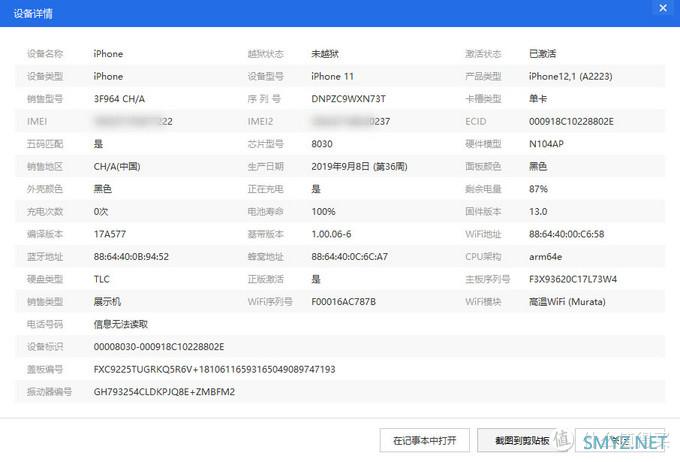Select cellular address 88:64:40:0C:6C:A7
The image size is (680, 462).
click(350, 257)
